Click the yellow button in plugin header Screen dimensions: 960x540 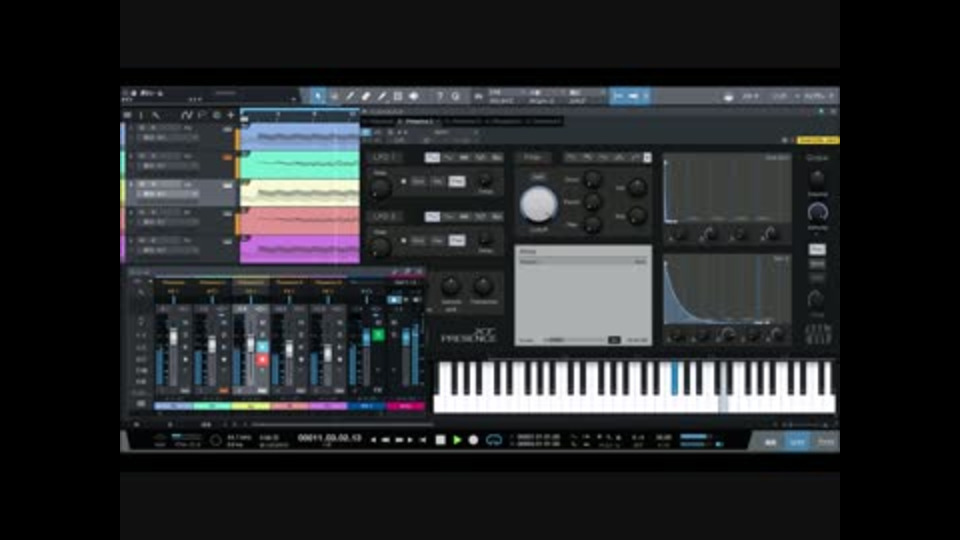click(818, 140)
